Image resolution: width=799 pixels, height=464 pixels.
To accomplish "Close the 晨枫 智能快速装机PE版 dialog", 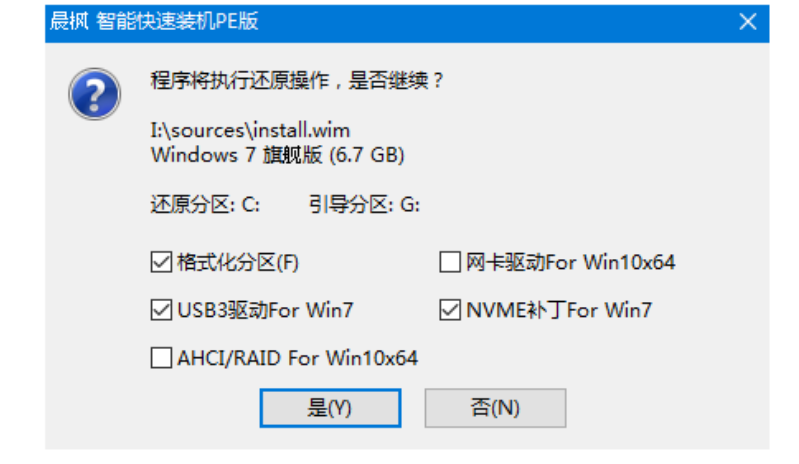I will tap(748, 22).
